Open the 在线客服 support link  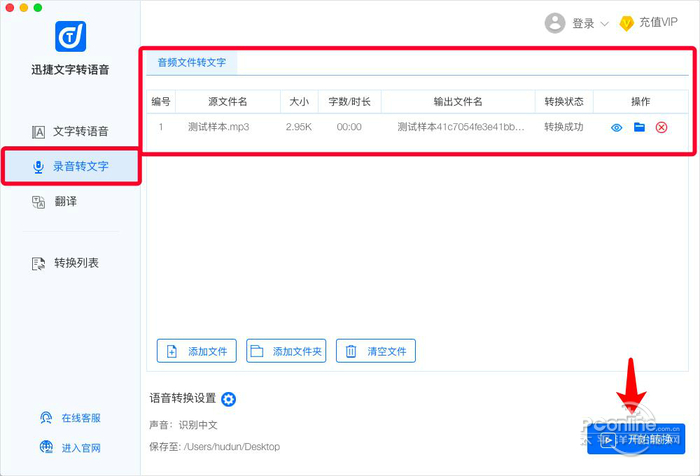pos(71,418)
